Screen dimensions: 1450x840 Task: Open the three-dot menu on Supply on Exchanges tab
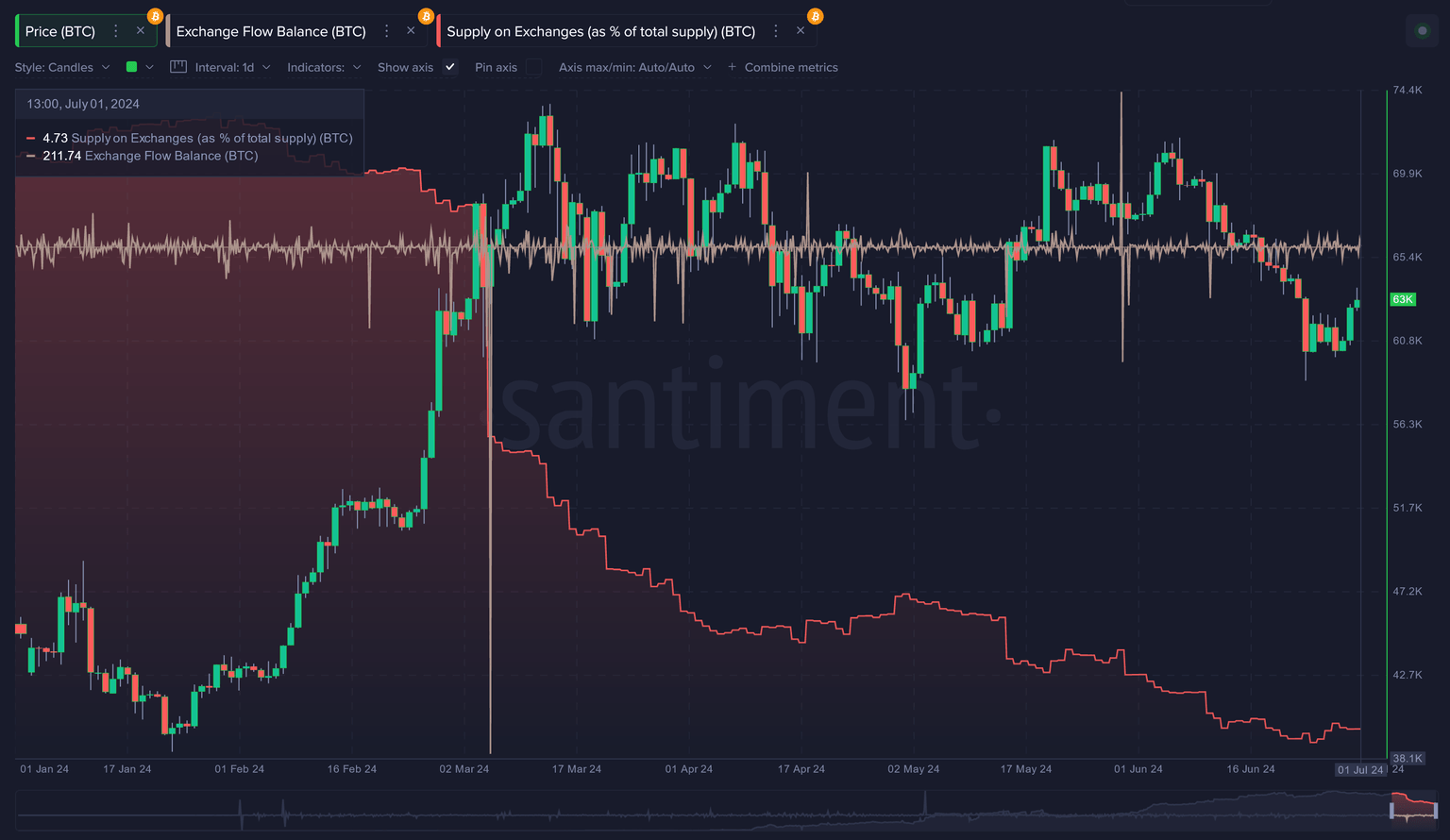click(x=776, y=30)
